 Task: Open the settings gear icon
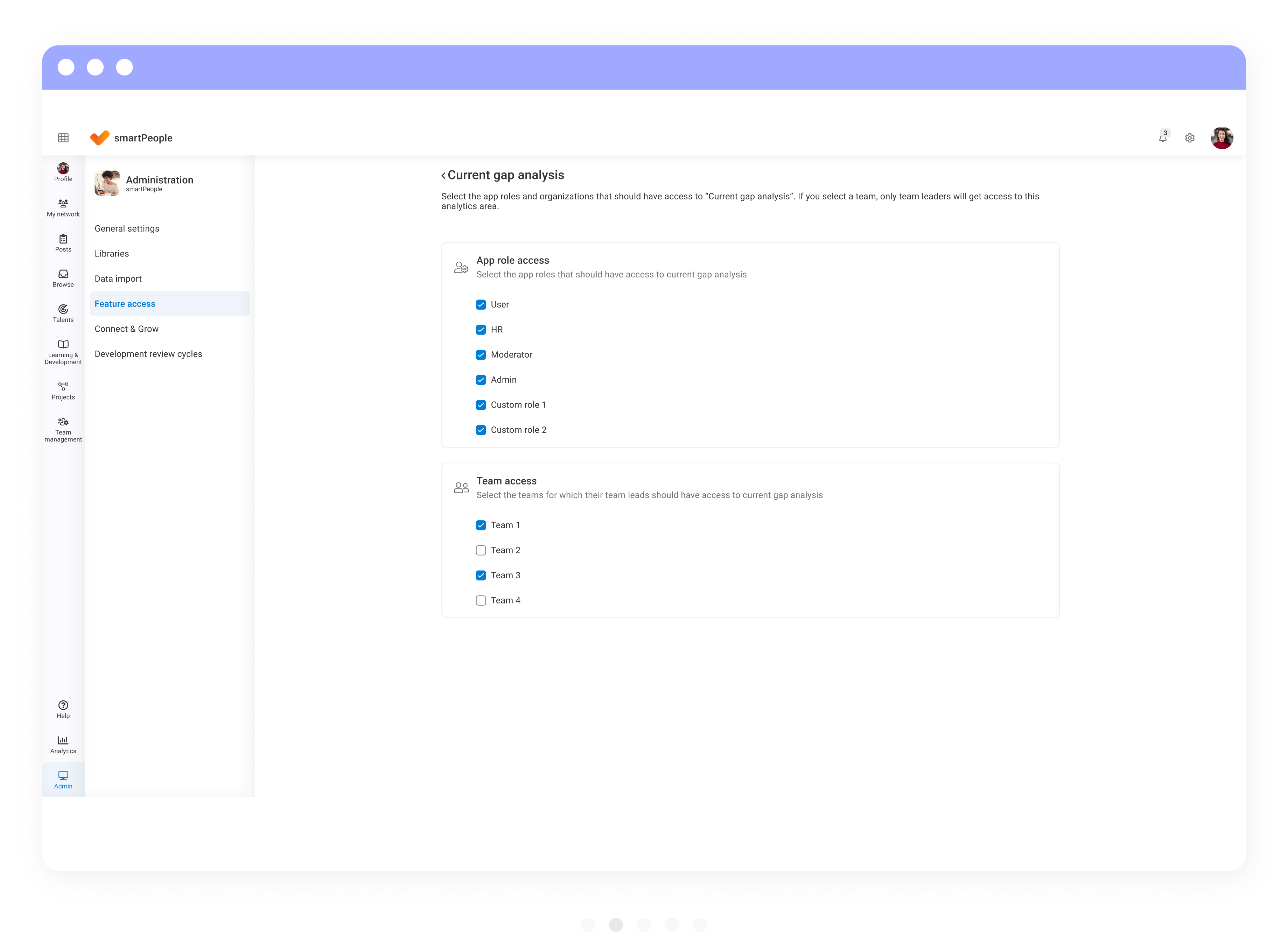(1190, 138)
